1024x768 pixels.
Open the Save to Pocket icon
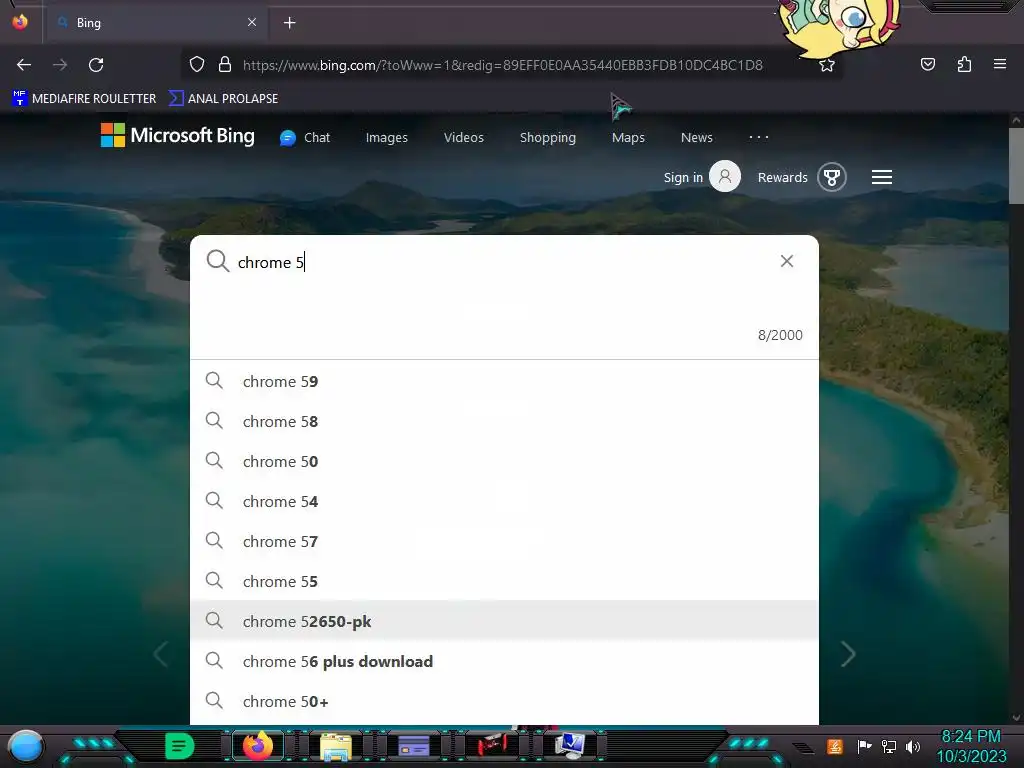click(x=927, y=64)
